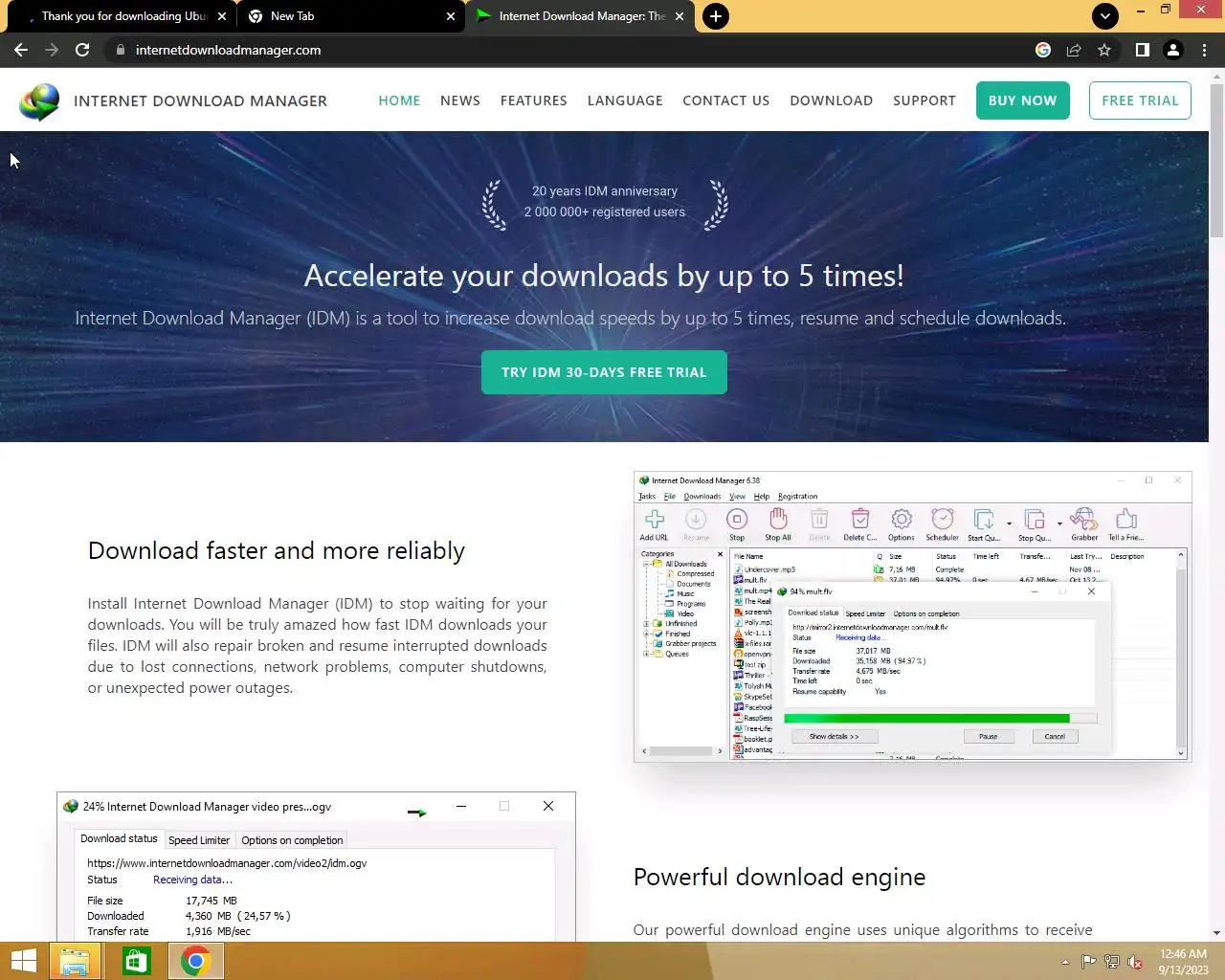Image resolution: width=1225 pixels, height=980 pixels.
Task: Show hidden tray icons arrow
Action: [x=1065, y=962]
